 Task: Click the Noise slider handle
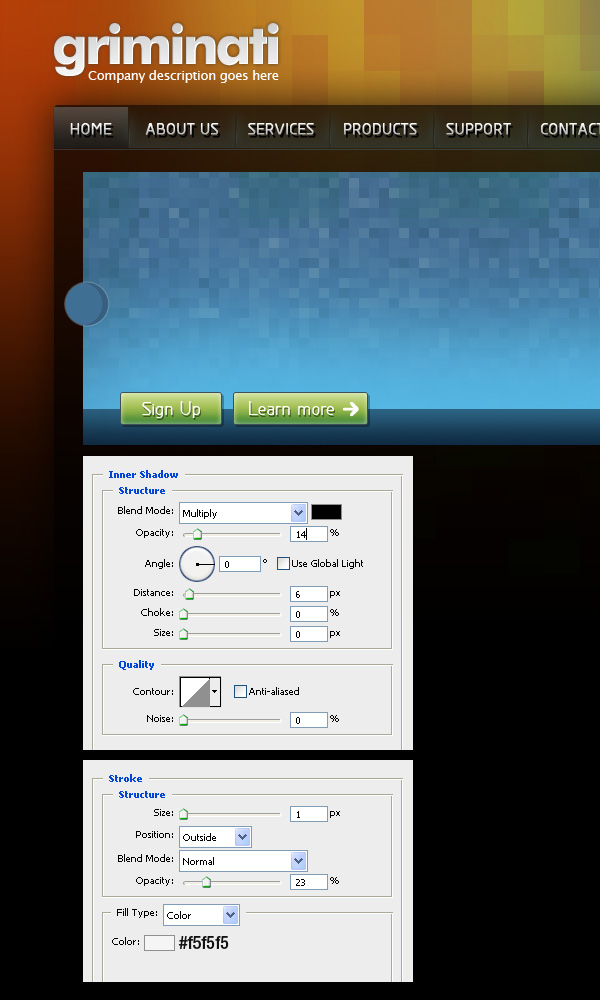[184, 720]
